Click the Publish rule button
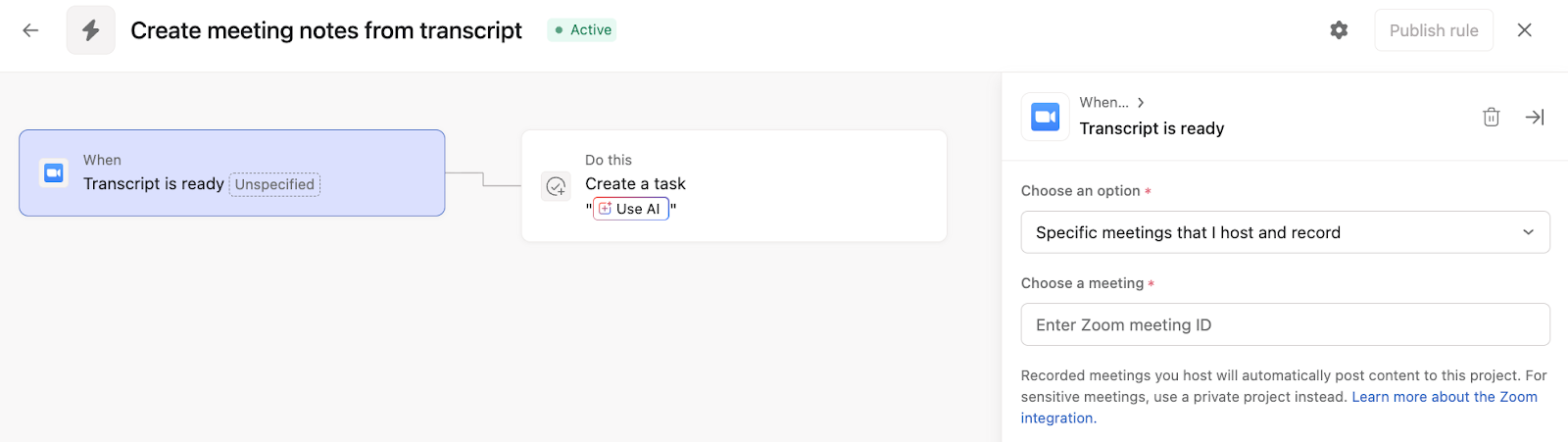1568x442 pixels. pyautogui.click(x=1433, y=30)
